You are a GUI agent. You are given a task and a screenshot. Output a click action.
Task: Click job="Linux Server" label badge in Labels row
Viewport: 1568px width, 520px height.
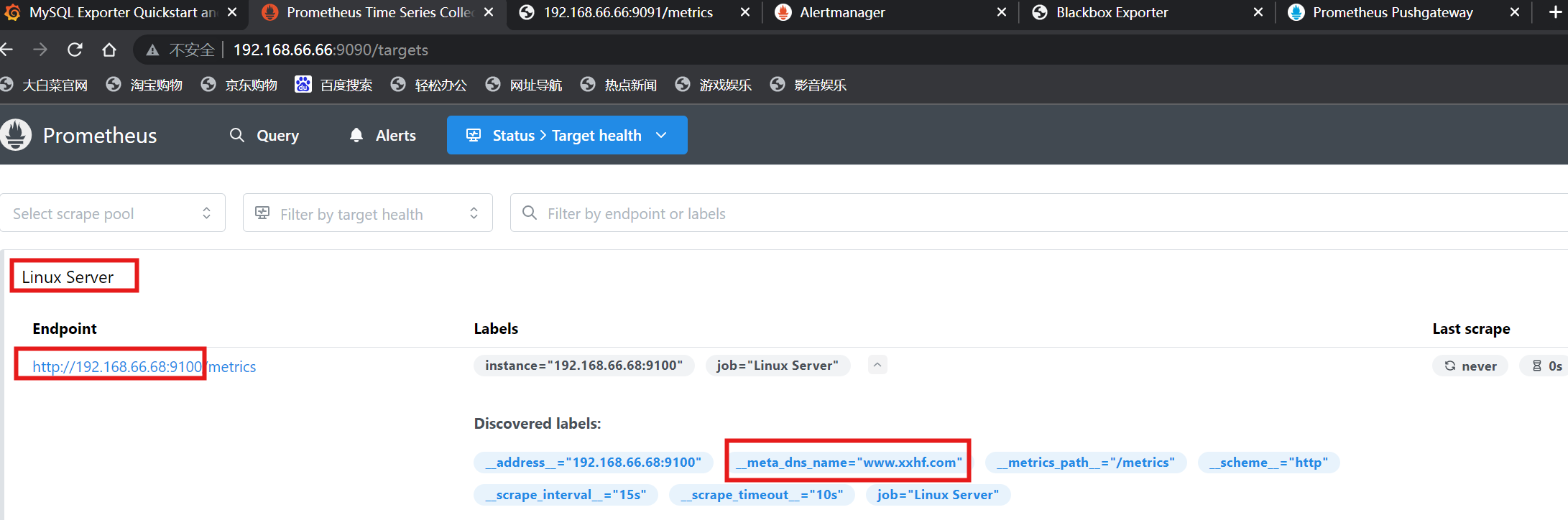[778, 365]
